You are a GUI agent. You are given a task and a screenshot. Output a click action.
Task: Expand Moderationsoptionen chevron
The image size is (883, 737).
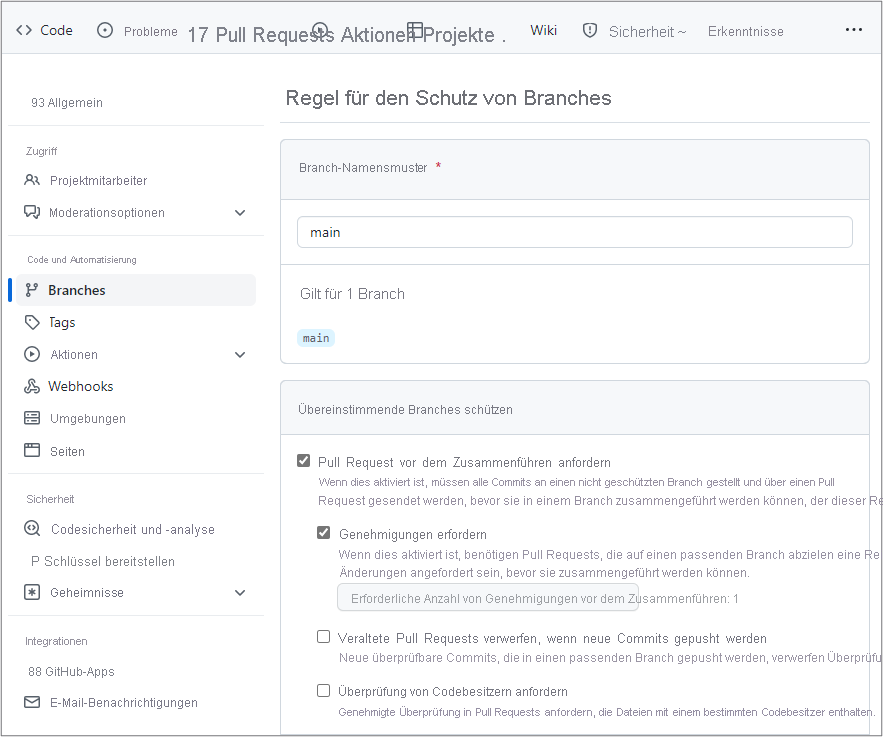click(240, 213)
